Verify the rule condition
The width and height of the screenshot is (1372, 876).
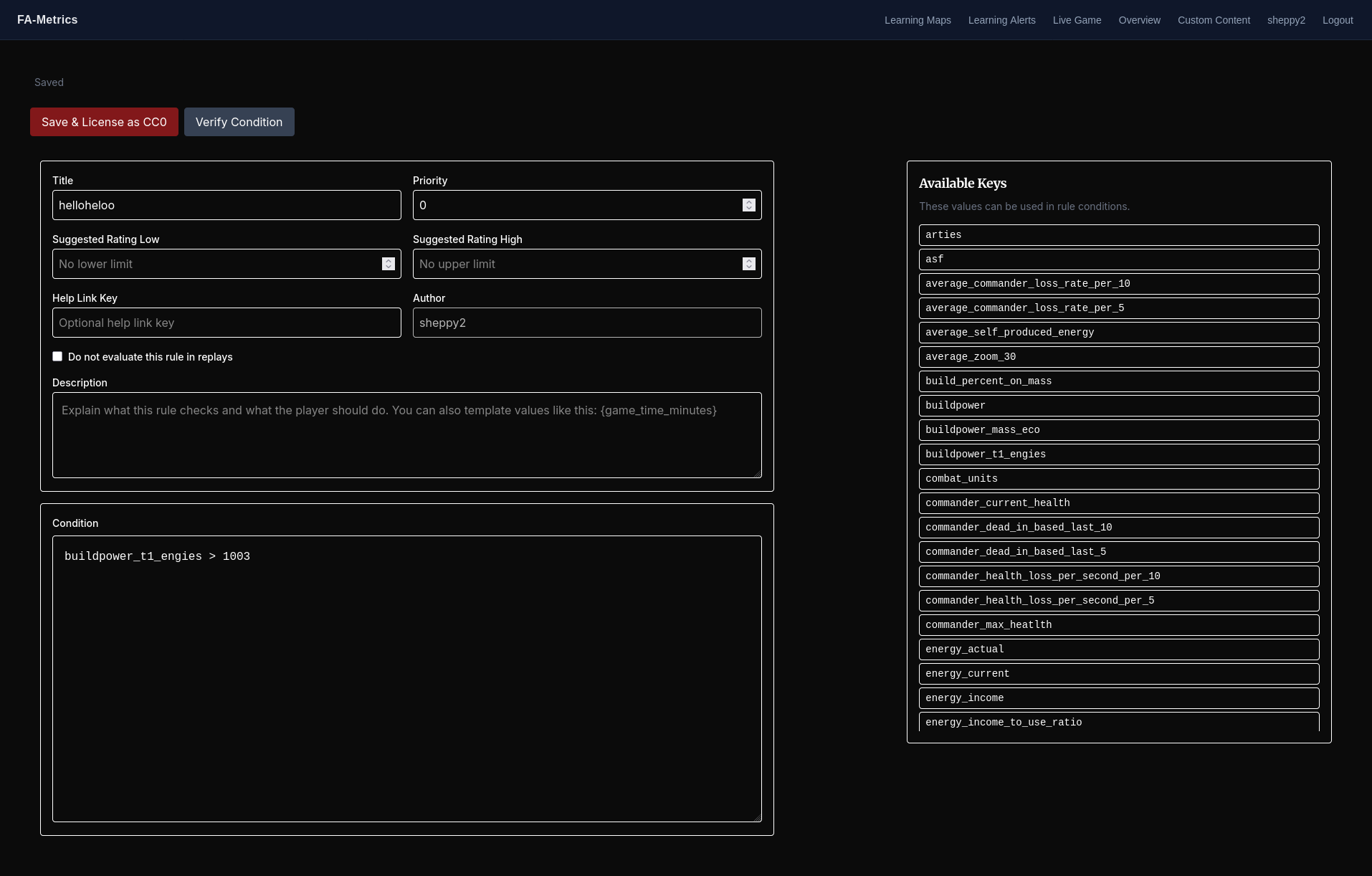click(x=239, y=122)
